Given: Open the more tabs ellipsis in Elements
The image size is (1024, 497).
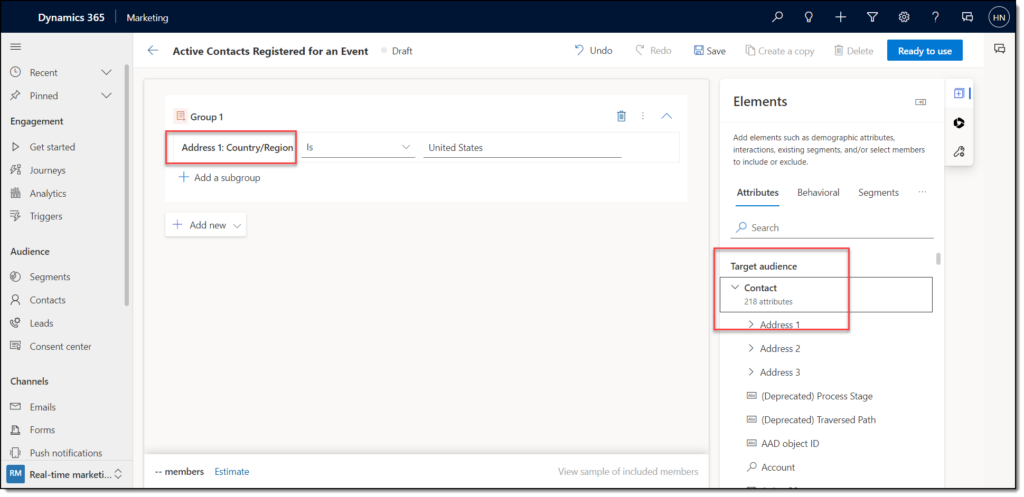Looking at the screenshot, I should 922,193.
